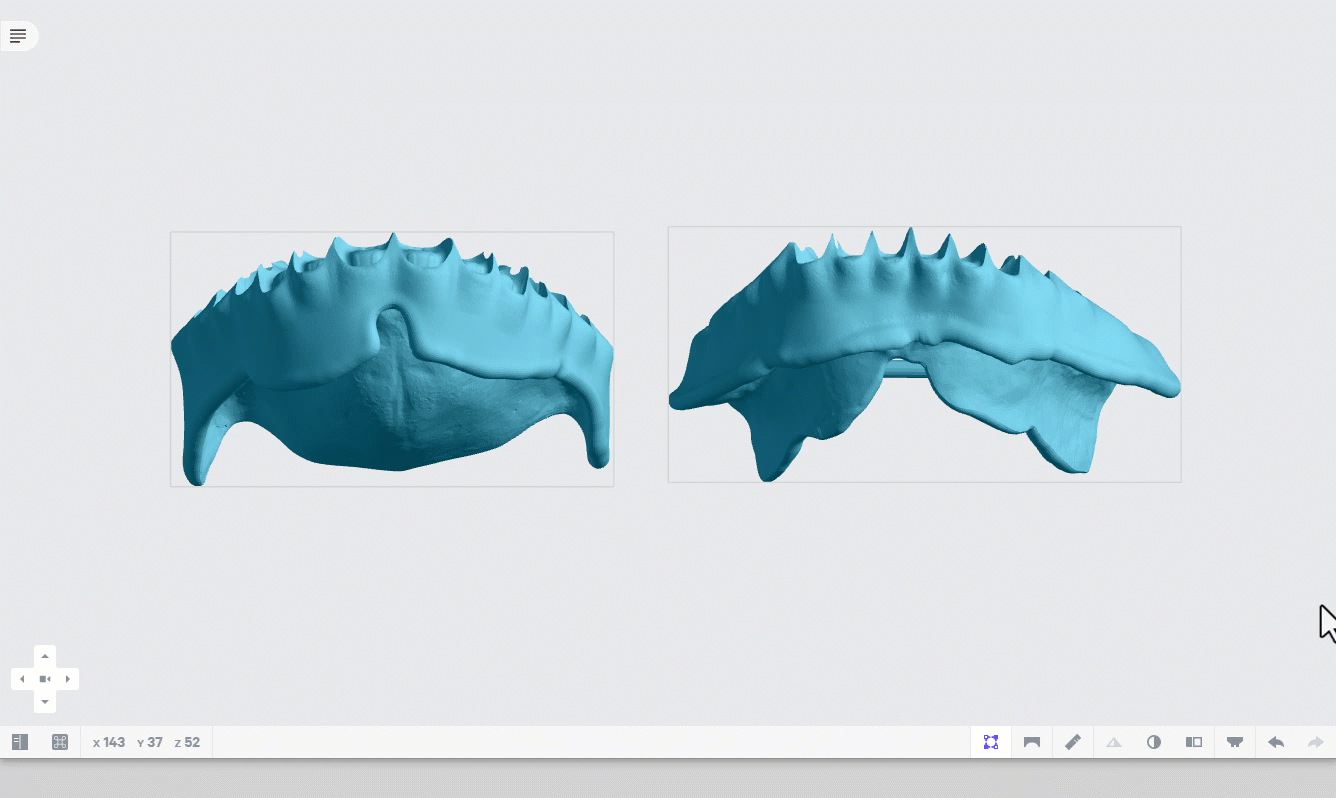This screenshot has width=1336, height=798.
Task: Open the build platform icon
Action: click(x=1235, y=742)
